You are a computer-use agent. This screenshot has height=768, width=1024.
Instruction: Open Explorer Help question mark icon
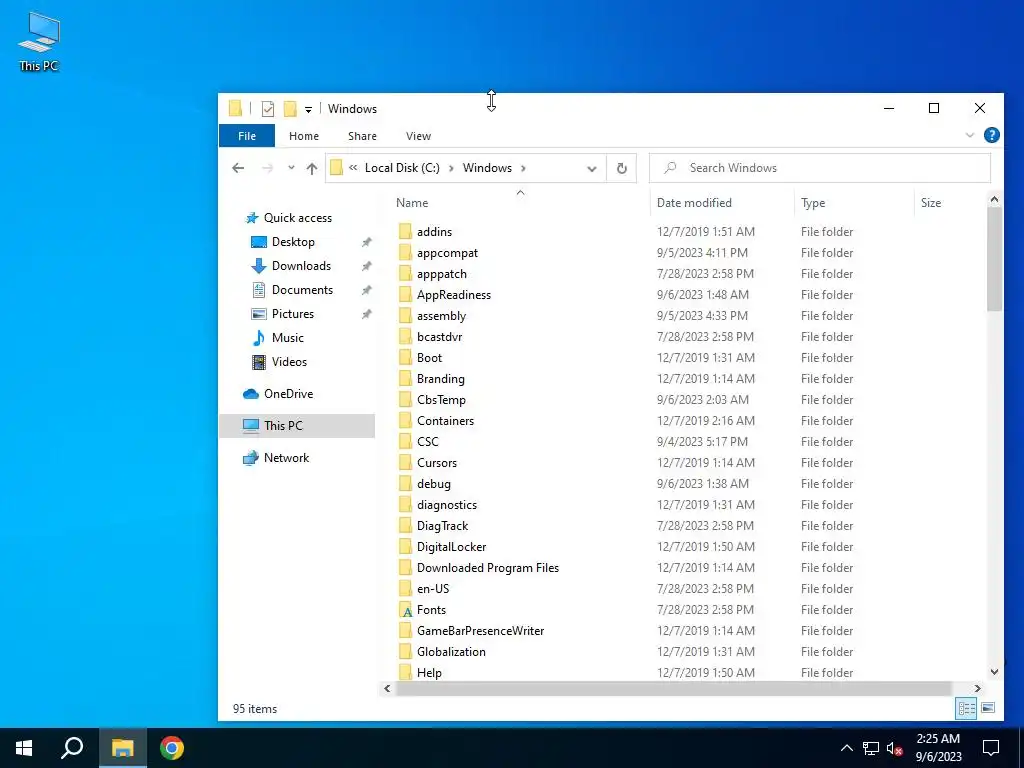(991, 135)
